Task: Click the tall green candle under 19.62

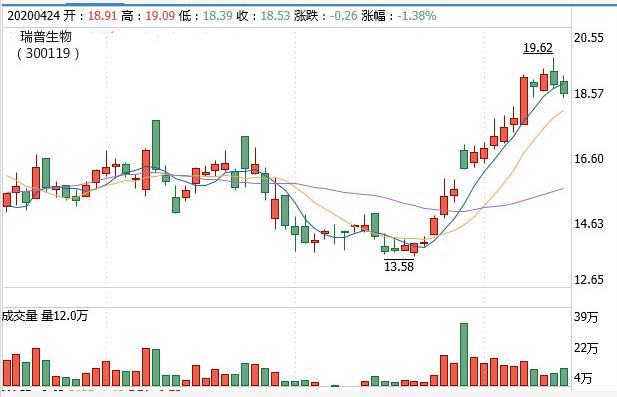Action: point(554,78)
